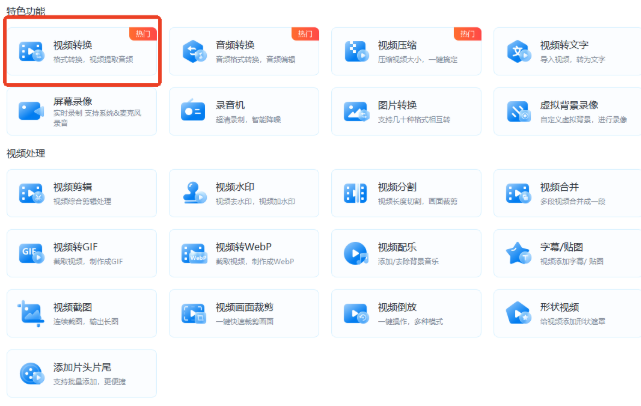Open the 视频转GIF icon

point(31,253)
